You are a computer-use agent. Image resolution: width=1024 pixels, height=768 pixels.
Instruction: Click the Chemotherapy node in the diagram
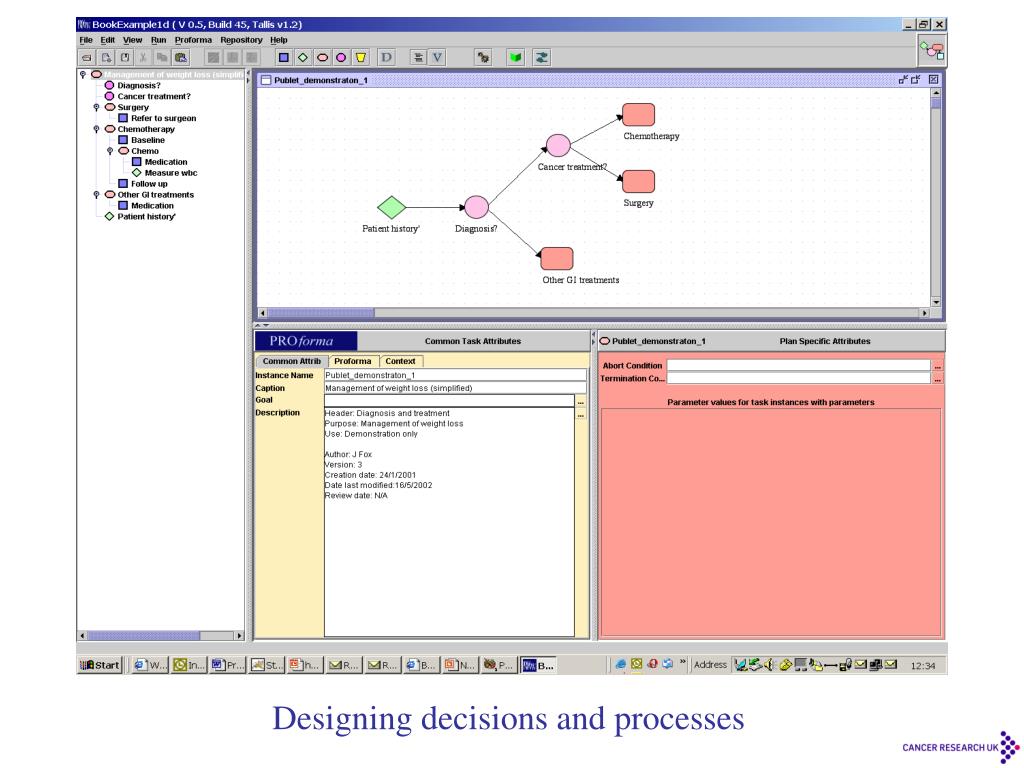point(638,115)
